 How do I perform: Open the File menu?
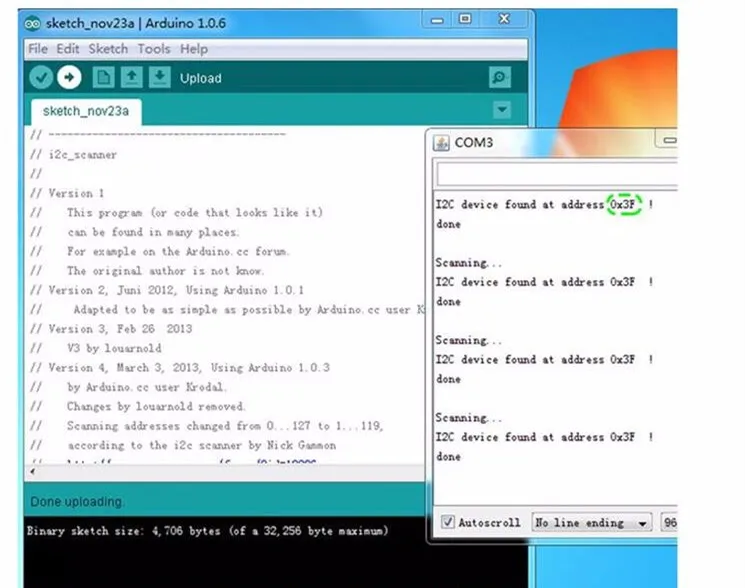38,49
